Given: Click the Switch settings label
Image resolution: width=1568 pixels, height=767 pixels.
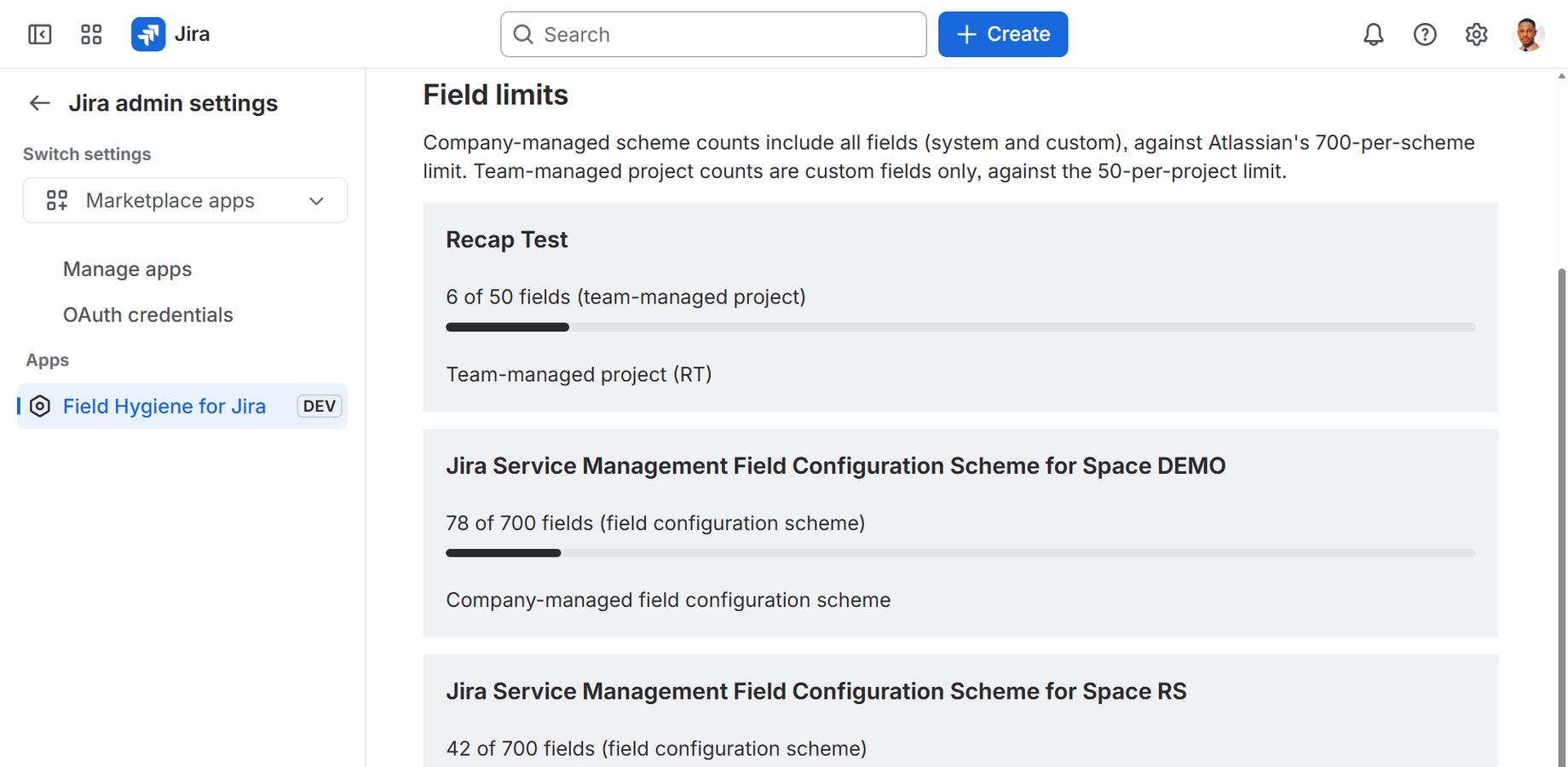Looking at the screenshot, I should click(x=87, y=154).
